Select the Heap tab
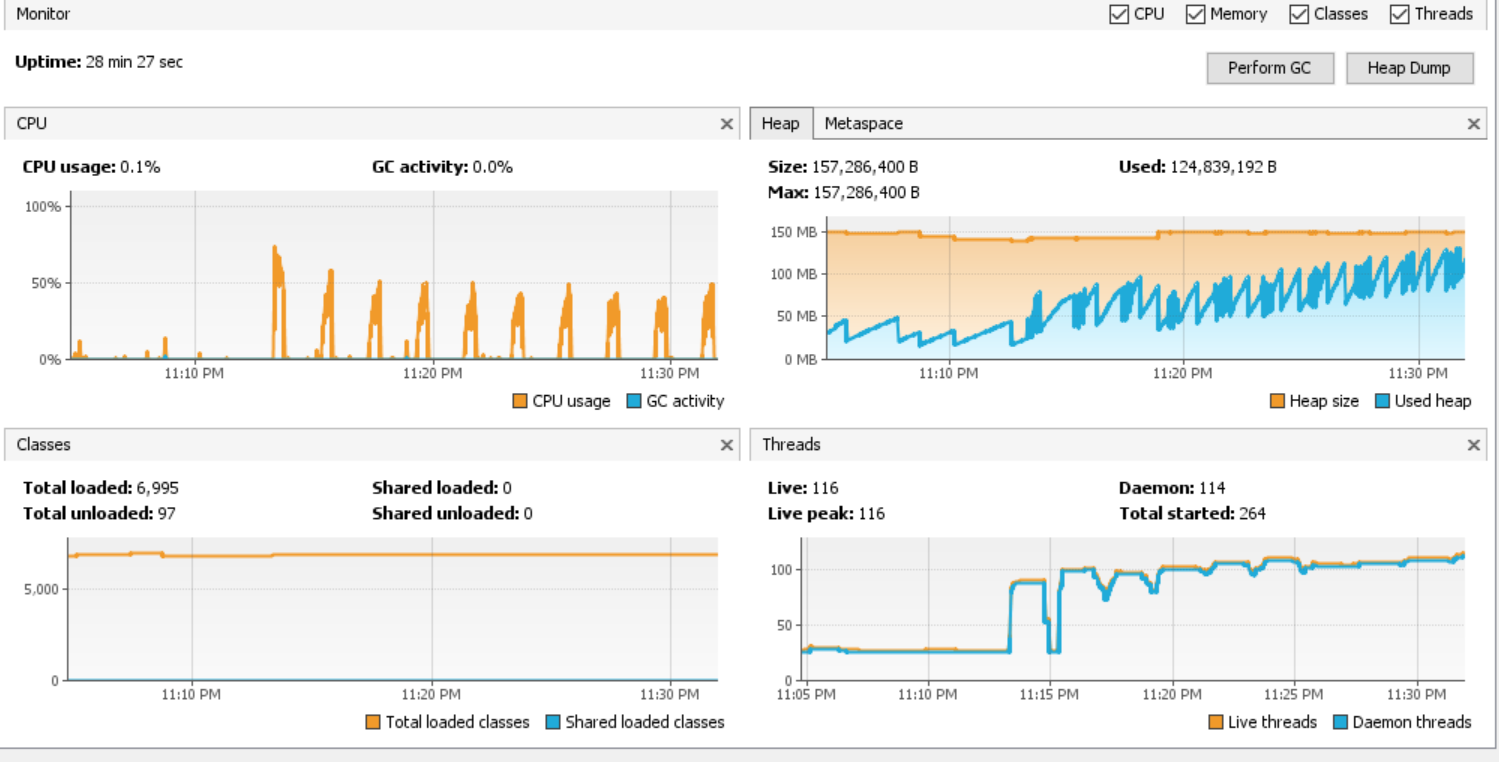 (x=781, y=123)
